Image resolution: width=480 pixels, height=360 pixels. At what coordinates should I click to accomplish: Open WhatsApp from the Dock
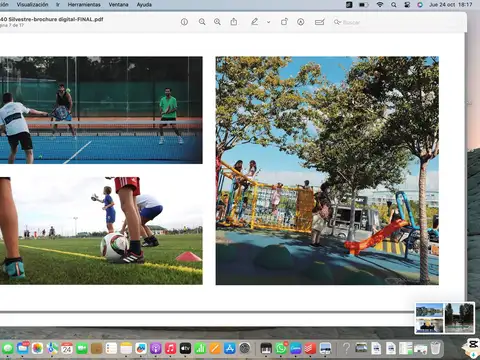click(x=281, y=349)
